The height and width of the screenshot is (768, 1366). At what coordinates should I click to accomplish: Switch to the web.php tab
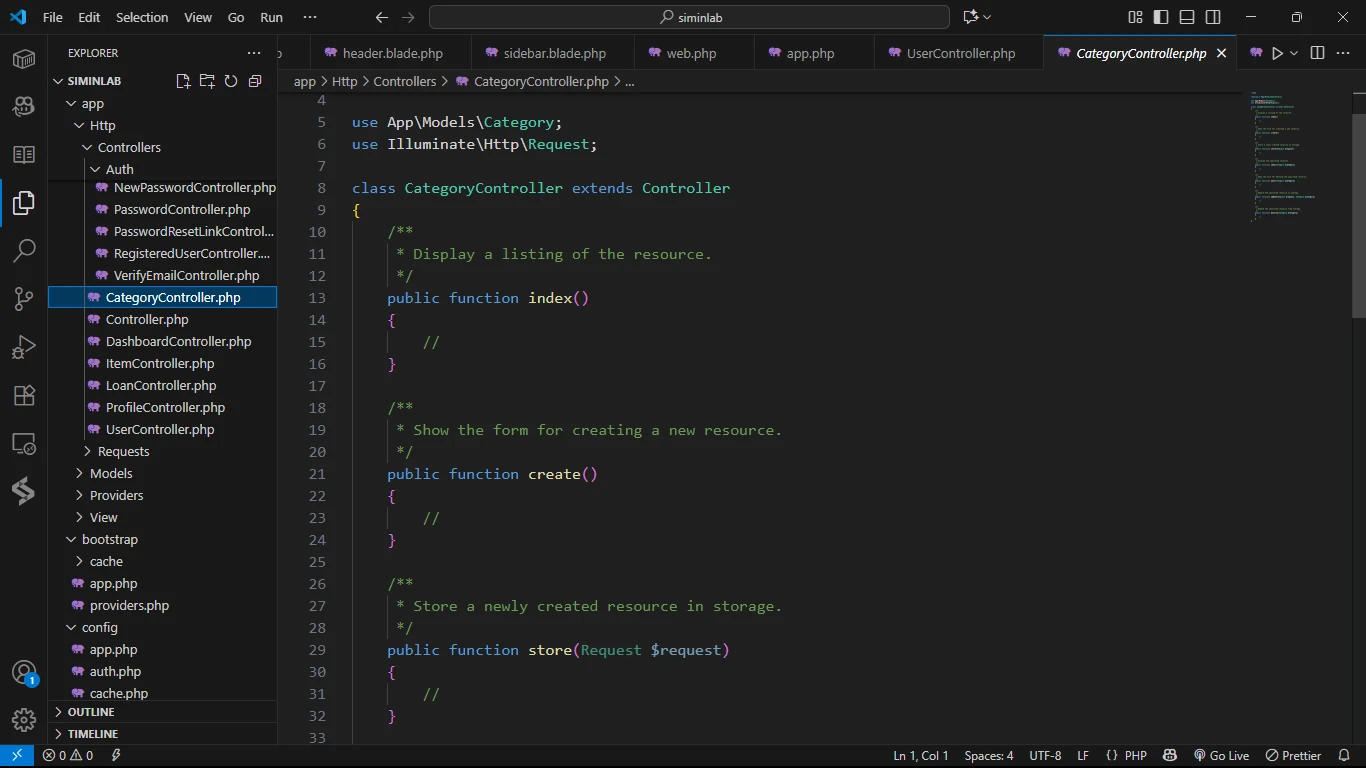(x=691, y=53)
